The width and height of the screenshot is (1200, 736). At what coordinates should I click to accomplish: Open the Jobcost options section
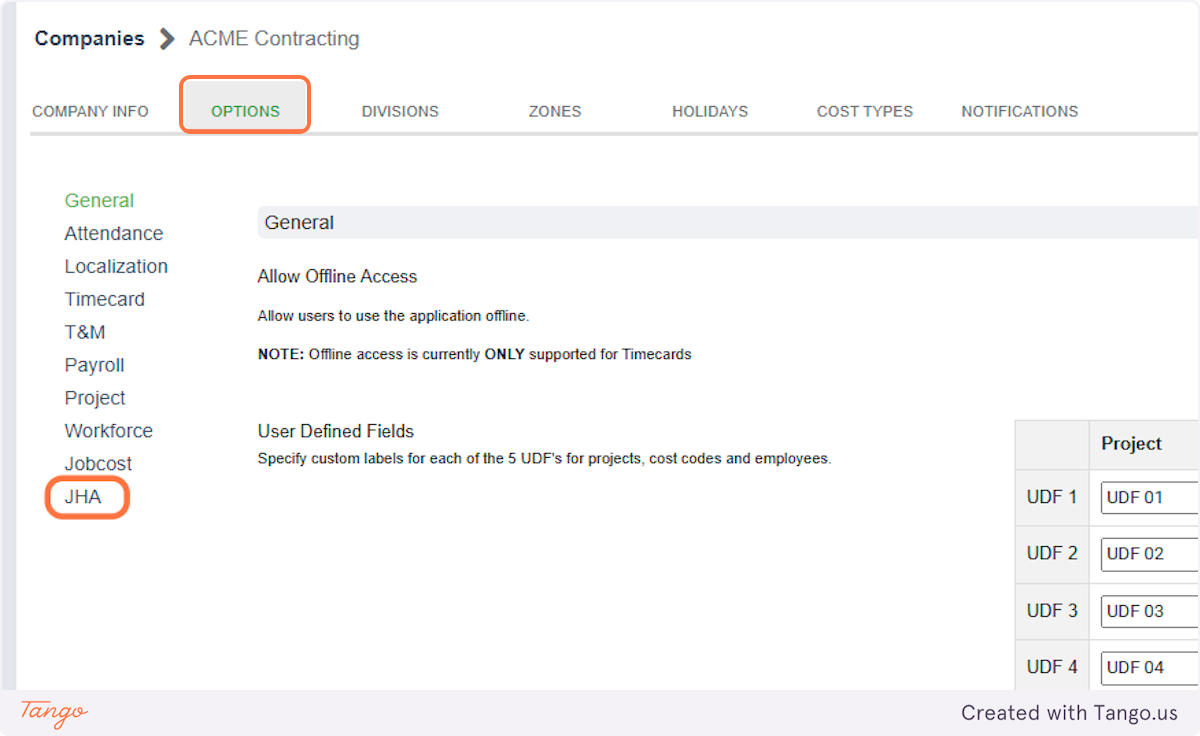pyautogui.click(x=98, y=464)
